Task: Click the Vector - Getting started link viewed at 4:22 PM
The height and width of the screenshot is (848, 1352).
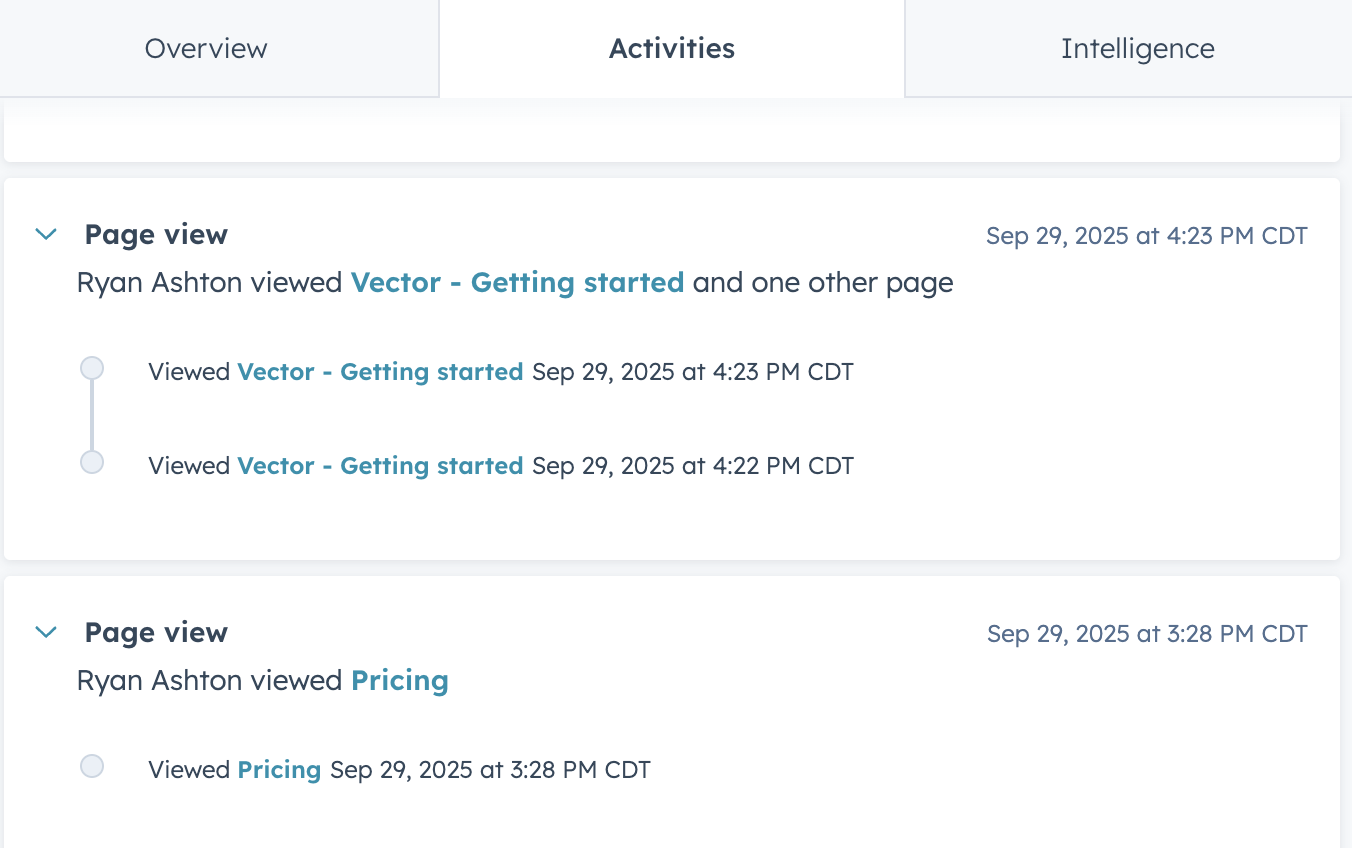Action: coord(380,466)
